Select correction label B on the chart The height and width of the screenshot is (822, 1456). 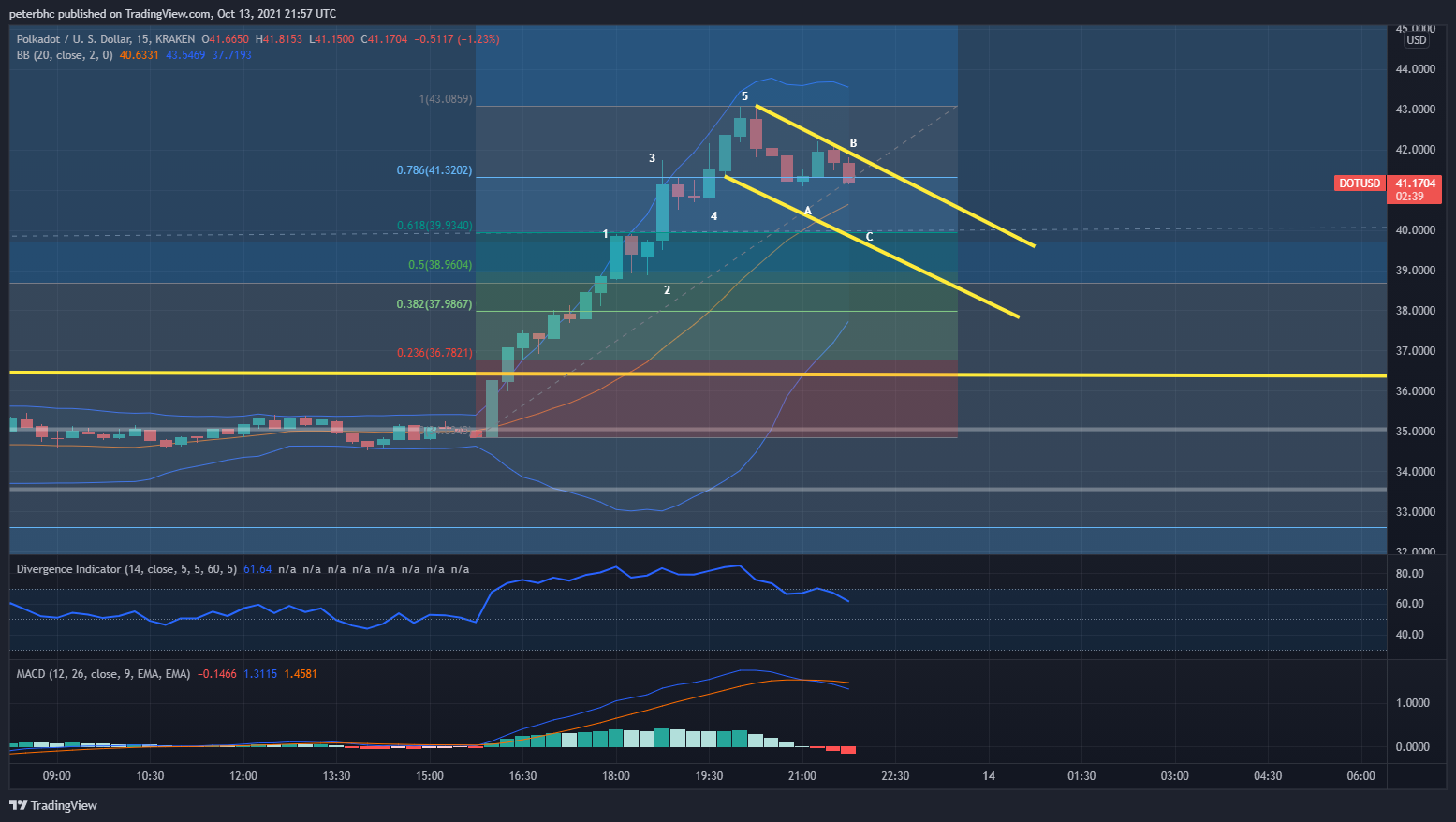click(853, 144)
